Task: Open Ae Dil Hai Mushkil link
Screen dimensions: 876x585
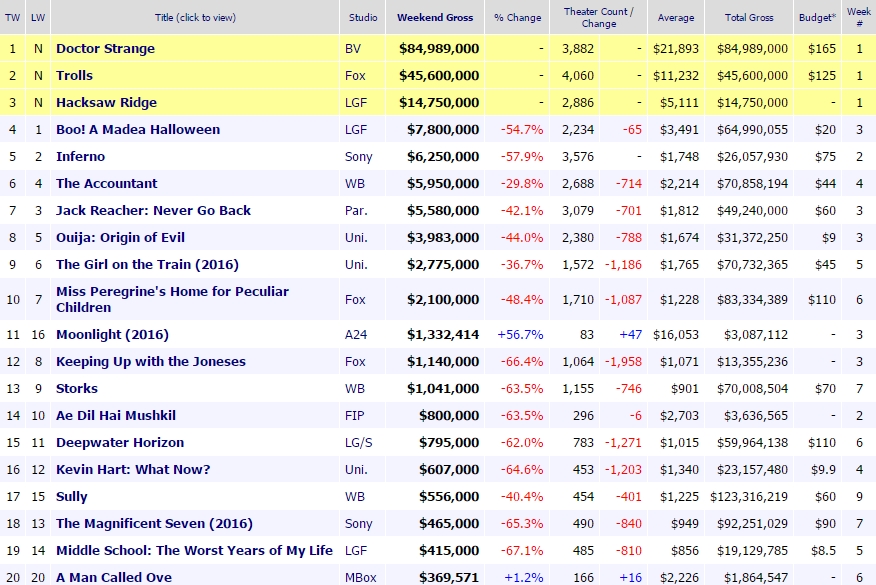Action: click(x=116, y=416)
